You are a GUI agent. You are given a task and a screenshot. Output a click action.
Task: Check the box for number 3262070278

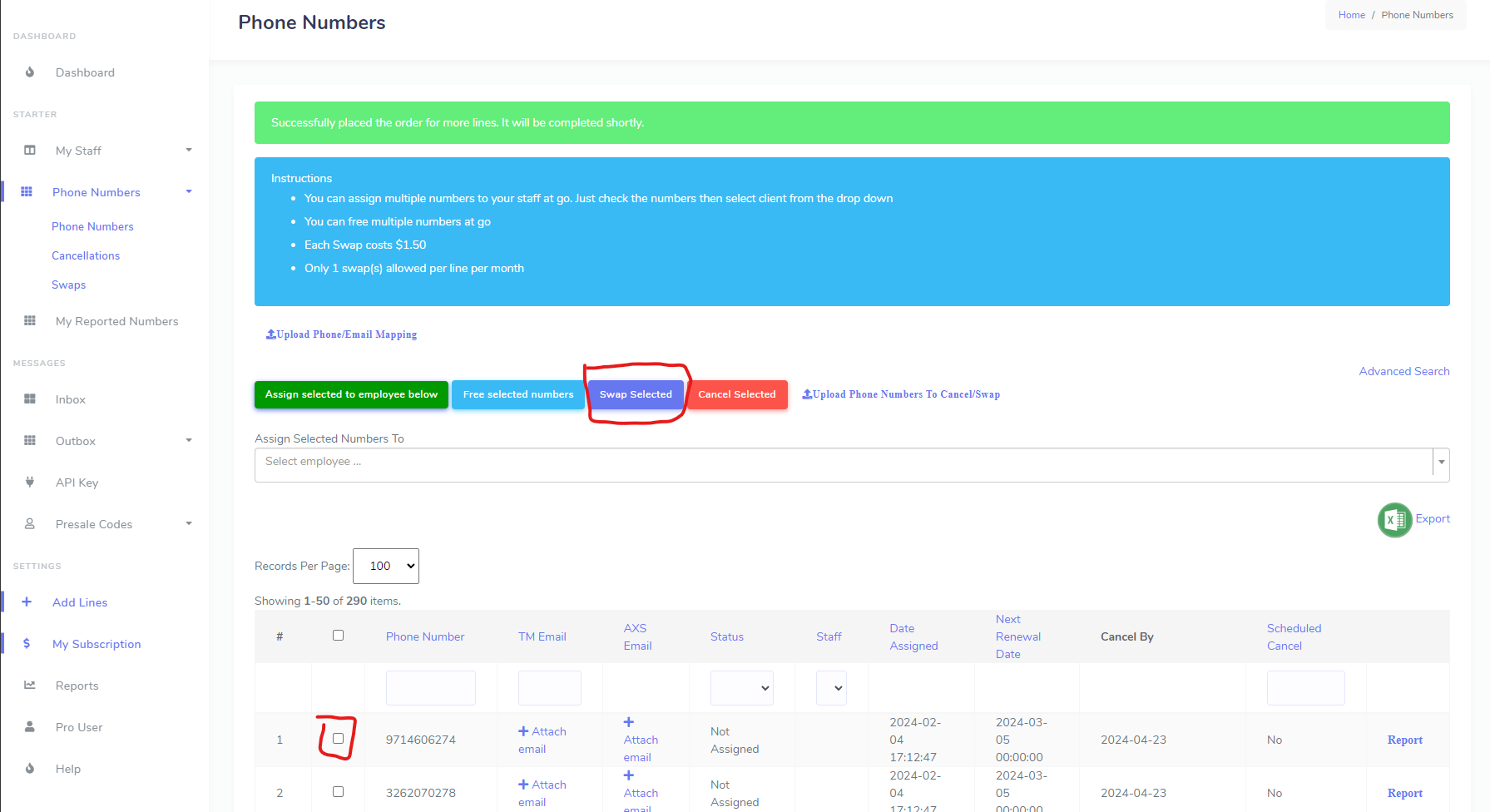338,792
